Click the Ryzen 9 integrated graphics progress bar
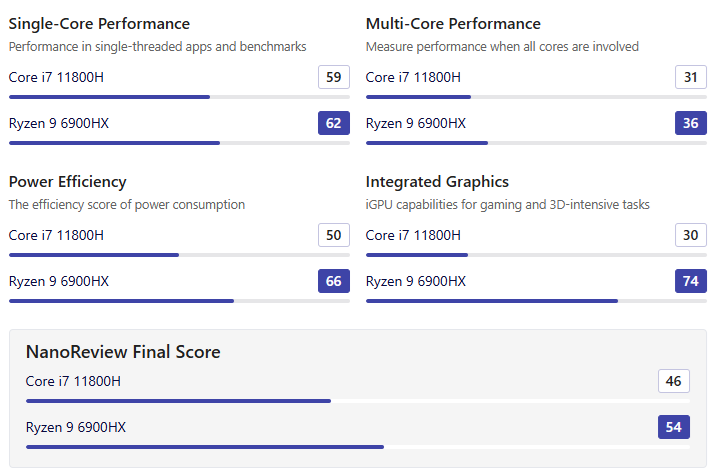The width and height of the screenshot is (723, 476). (x=536, y=301)
